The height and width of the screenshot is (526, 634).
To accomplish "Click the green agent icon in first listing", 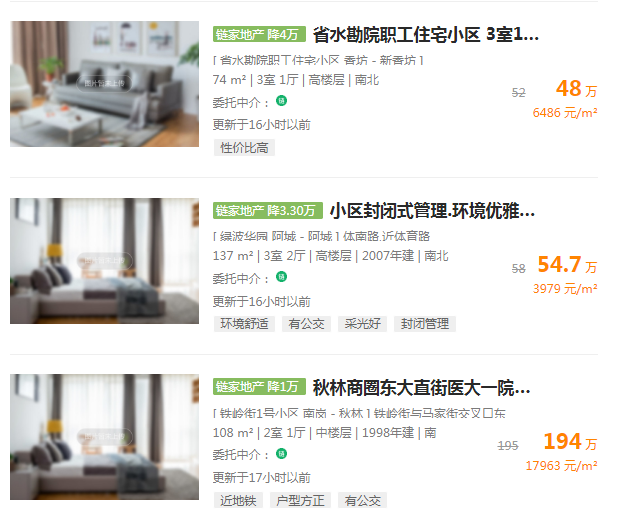I will click(281, 101).
